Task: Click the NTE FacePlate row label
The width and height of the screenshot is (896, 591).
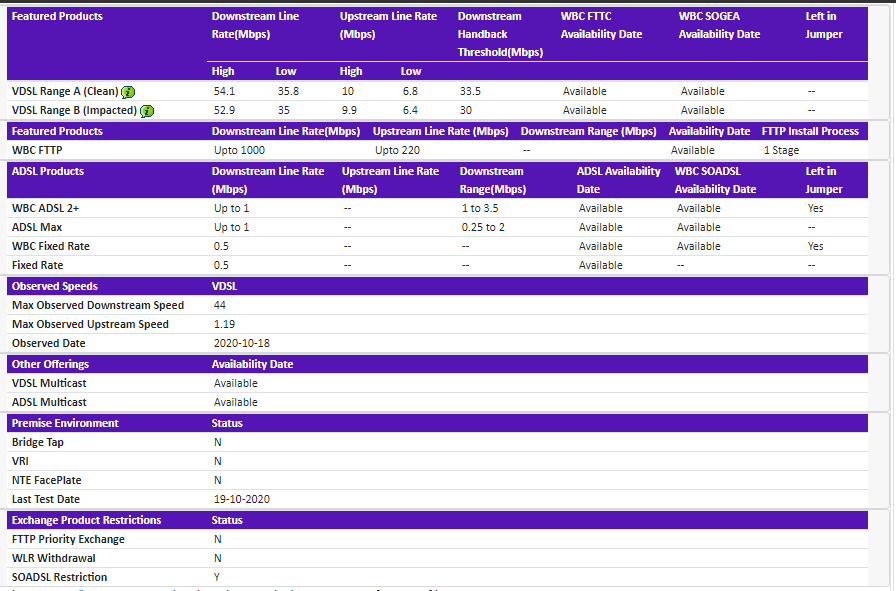Action: 46,480
